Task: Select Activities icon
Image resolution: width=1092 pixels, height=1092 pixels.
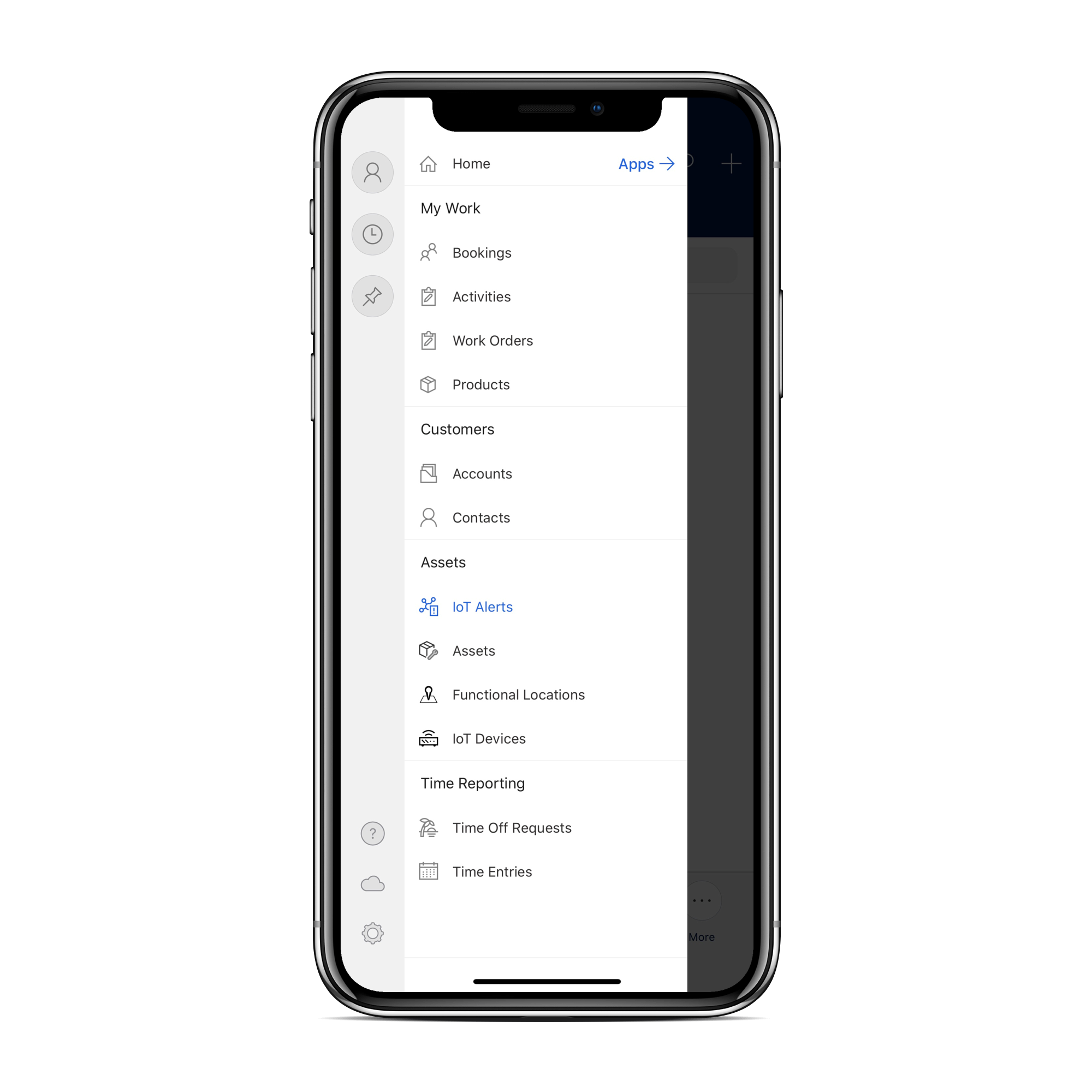Action: coord(427,297)
